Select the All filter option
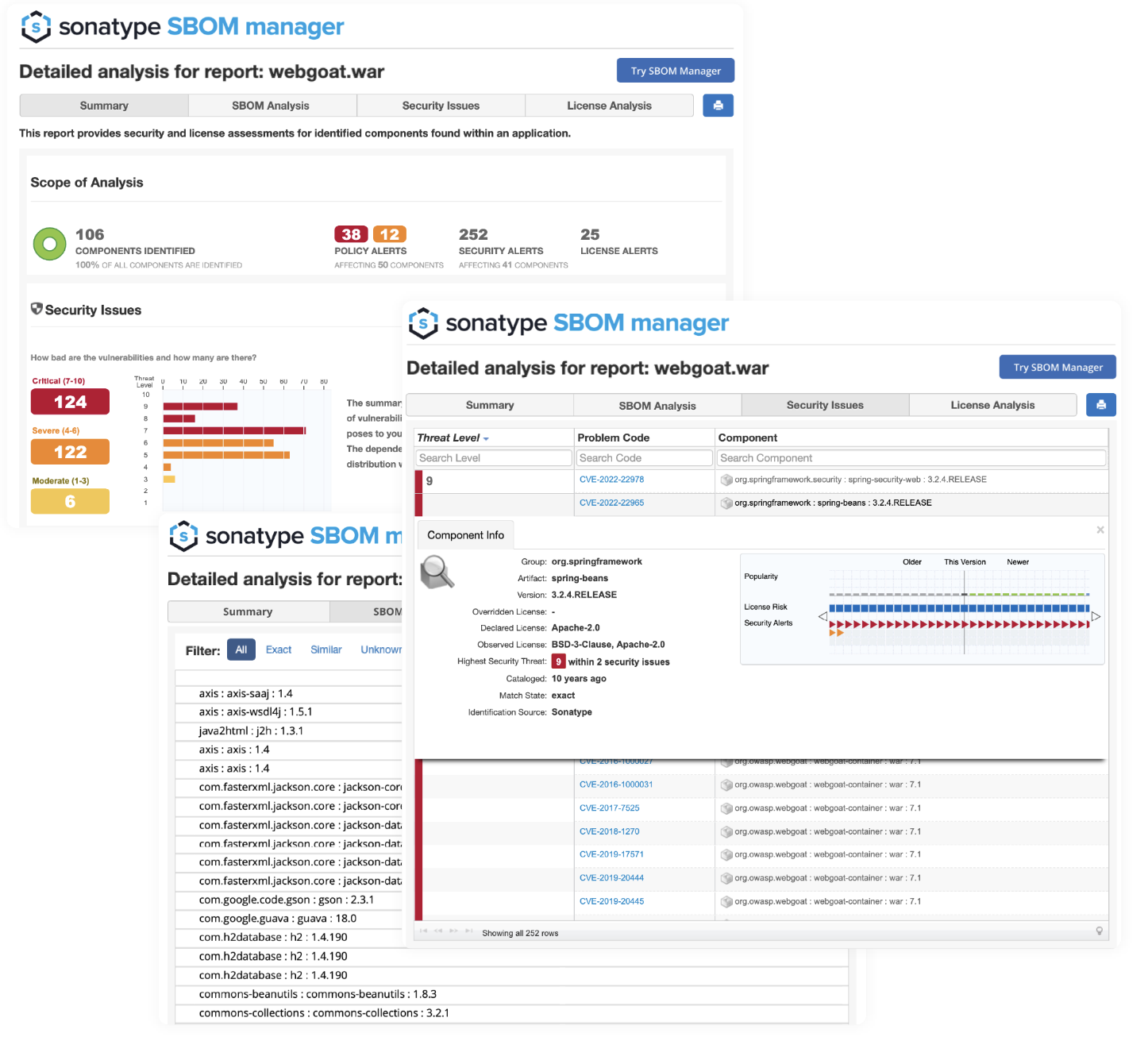The height and width of the screenshot is (1037, 1148). [x=241, y=650]
